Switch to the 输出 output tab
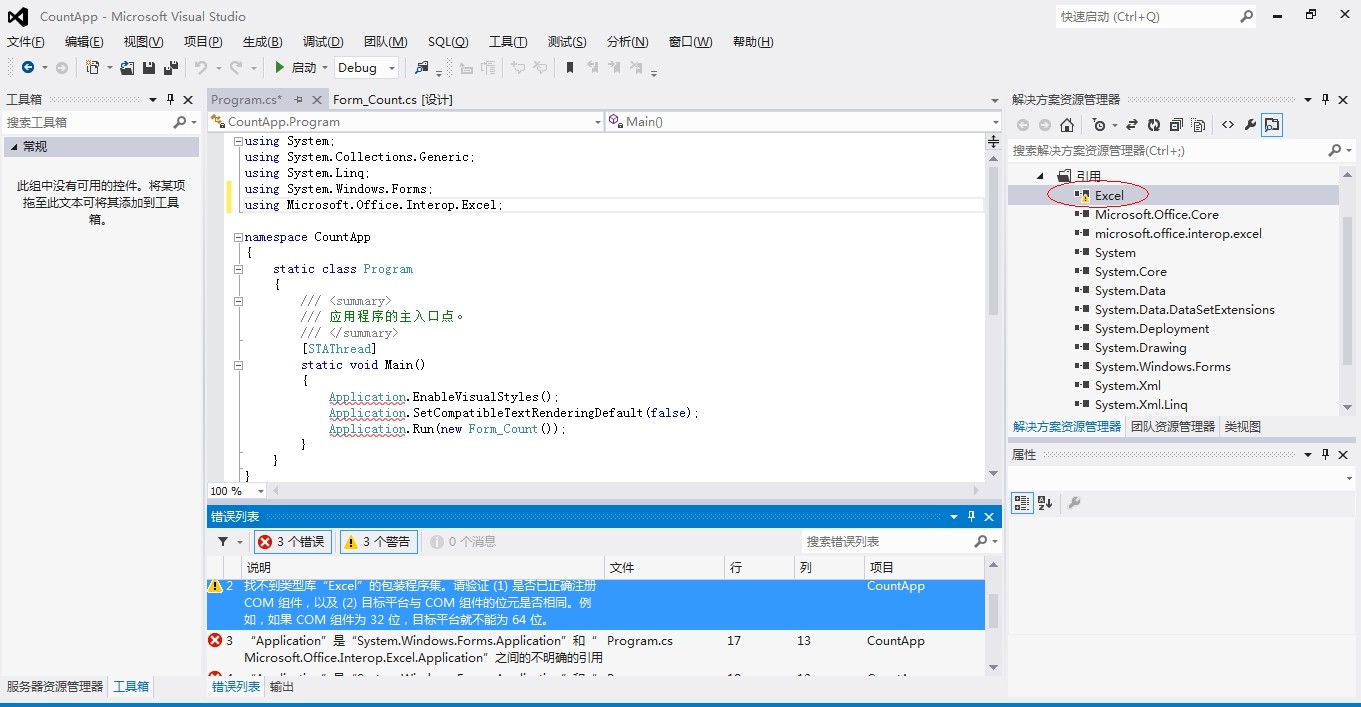Viewport: 1361px width, 707px height. 282,686
